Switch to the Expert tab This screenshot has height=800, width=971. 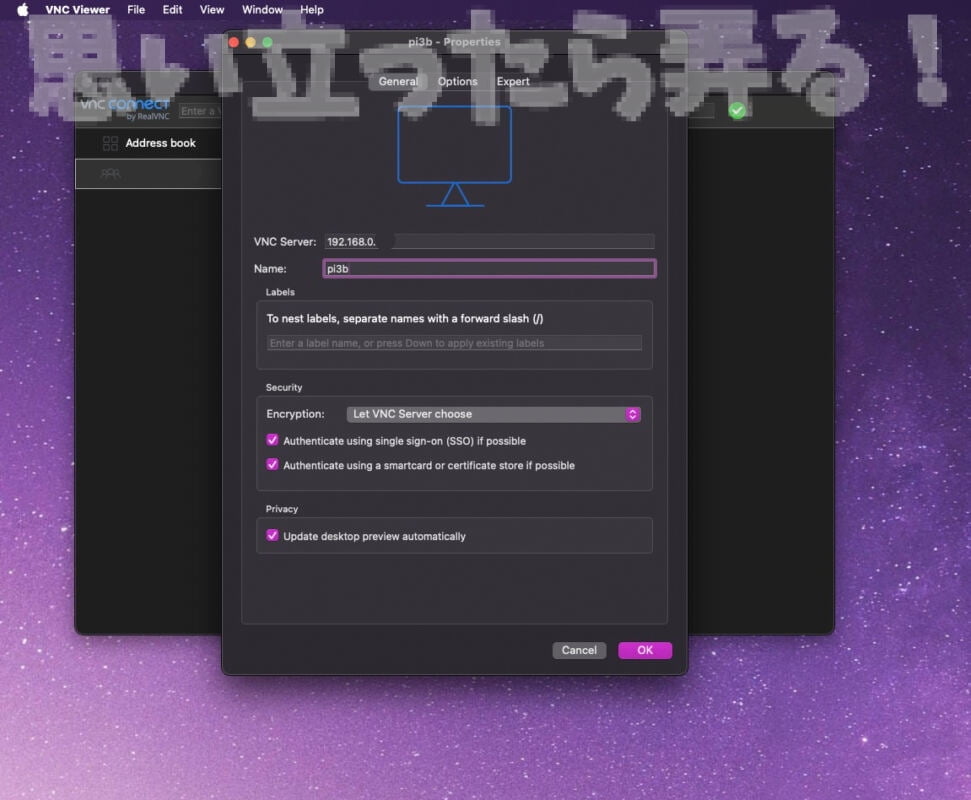coord(513,82)
